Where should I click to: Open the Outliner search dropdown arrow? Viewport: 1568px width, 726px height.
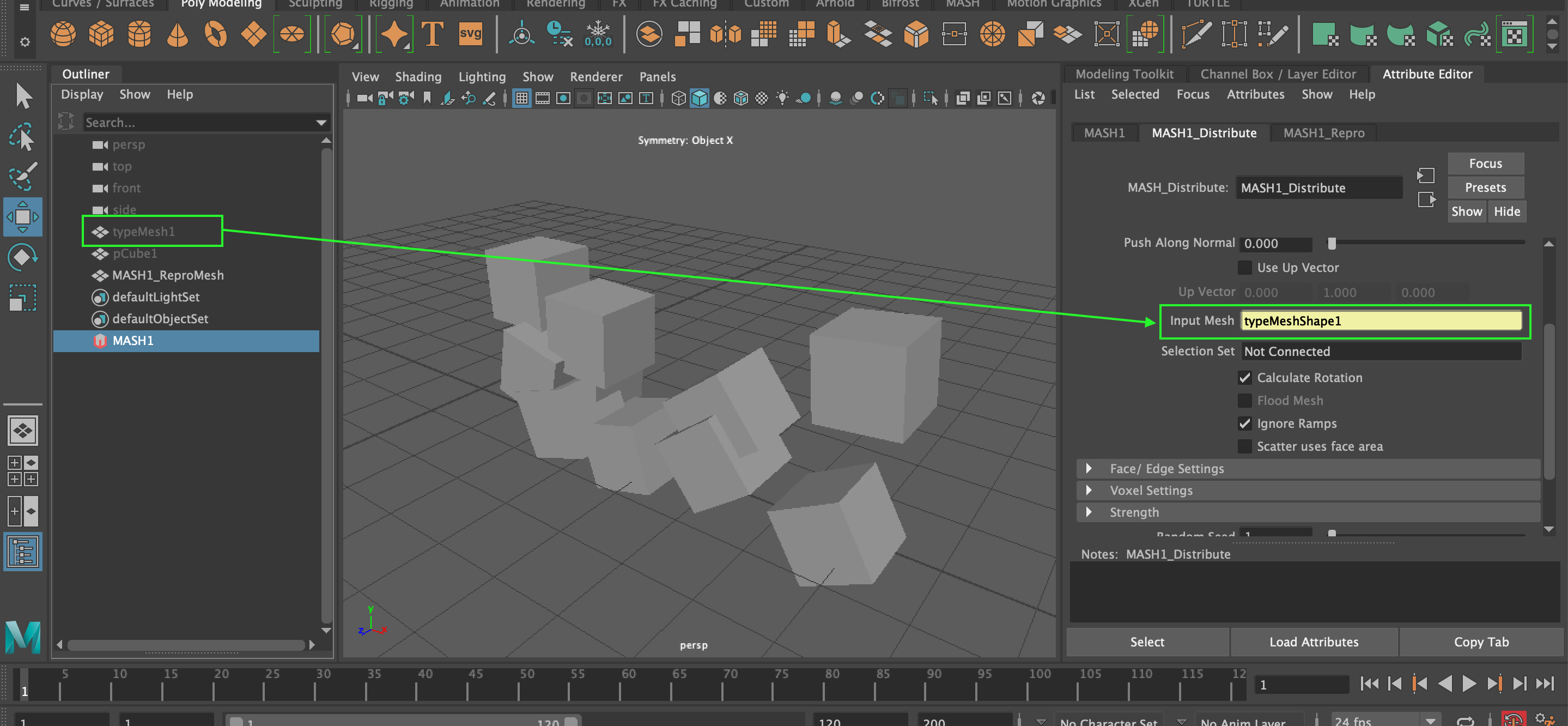point(321,123)
